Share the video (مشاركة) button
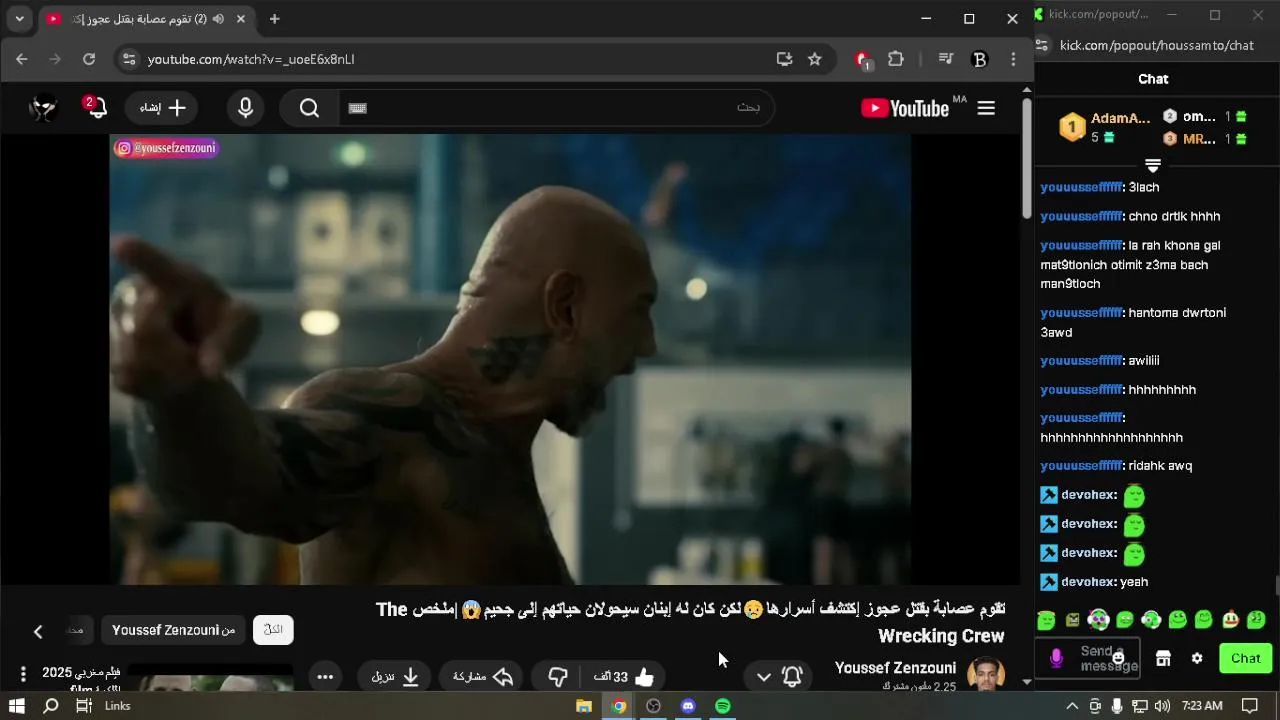 pyautogui.click(x=483, y=677)
